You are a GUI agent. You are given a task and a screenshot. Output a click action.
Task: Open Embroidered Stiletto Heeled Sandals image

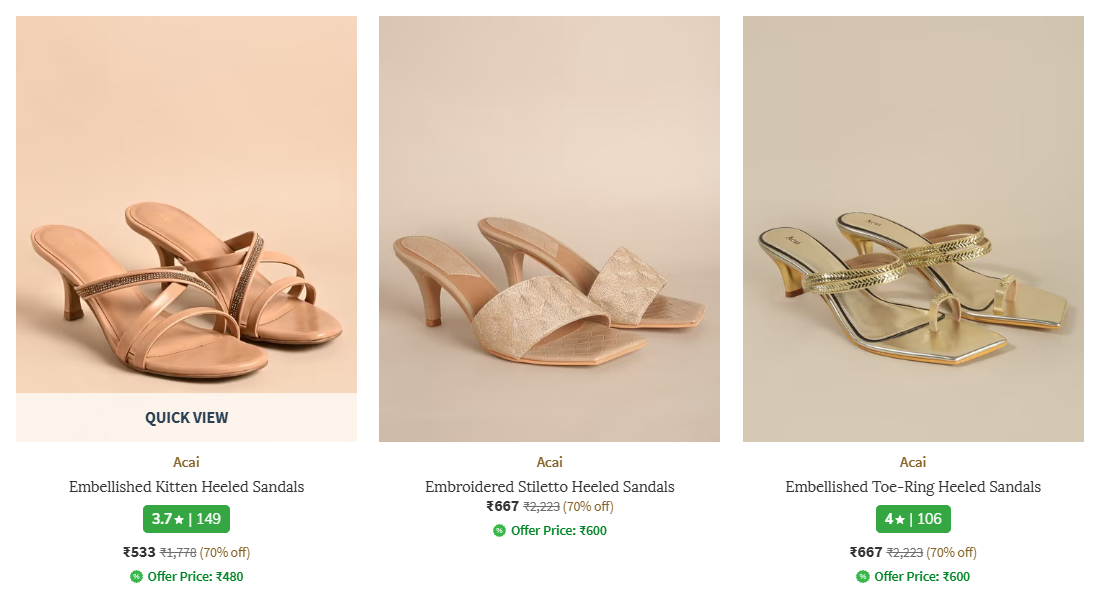tap(549, 228)
